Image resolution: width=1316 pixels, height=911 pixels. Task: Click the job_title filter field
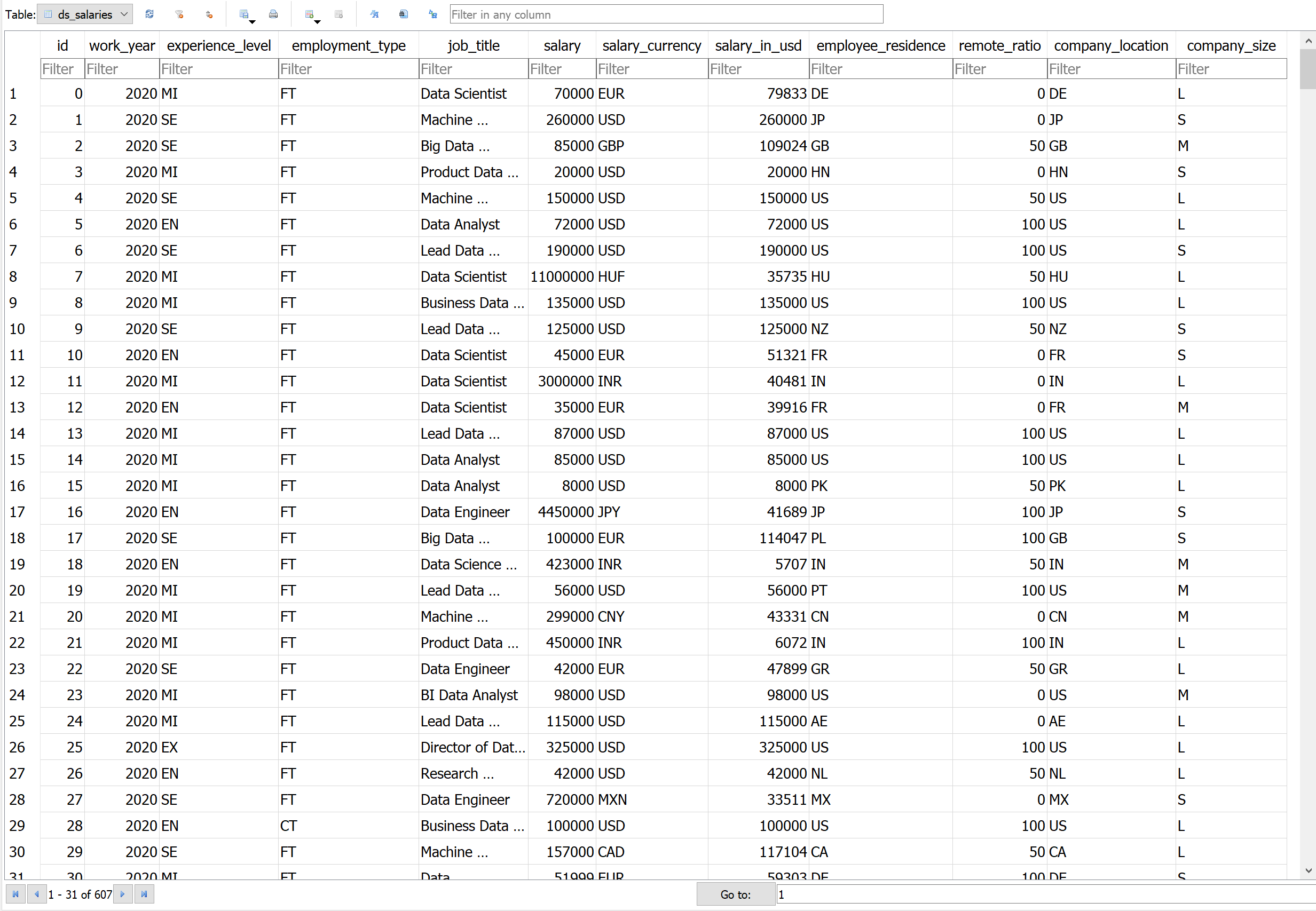pos(474,69)
